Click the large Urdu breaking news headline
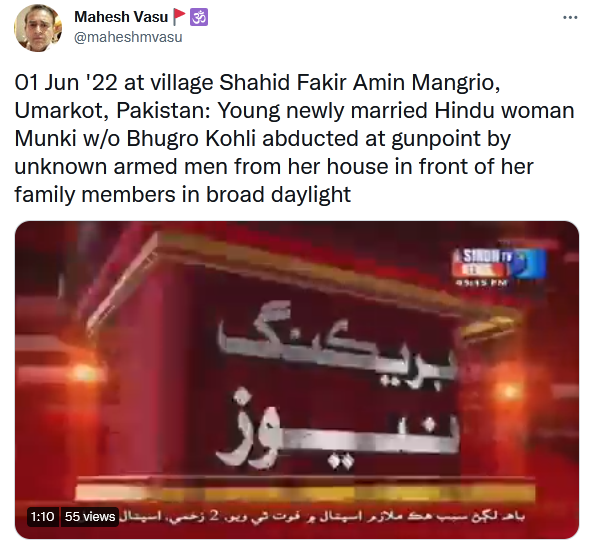 338,385
